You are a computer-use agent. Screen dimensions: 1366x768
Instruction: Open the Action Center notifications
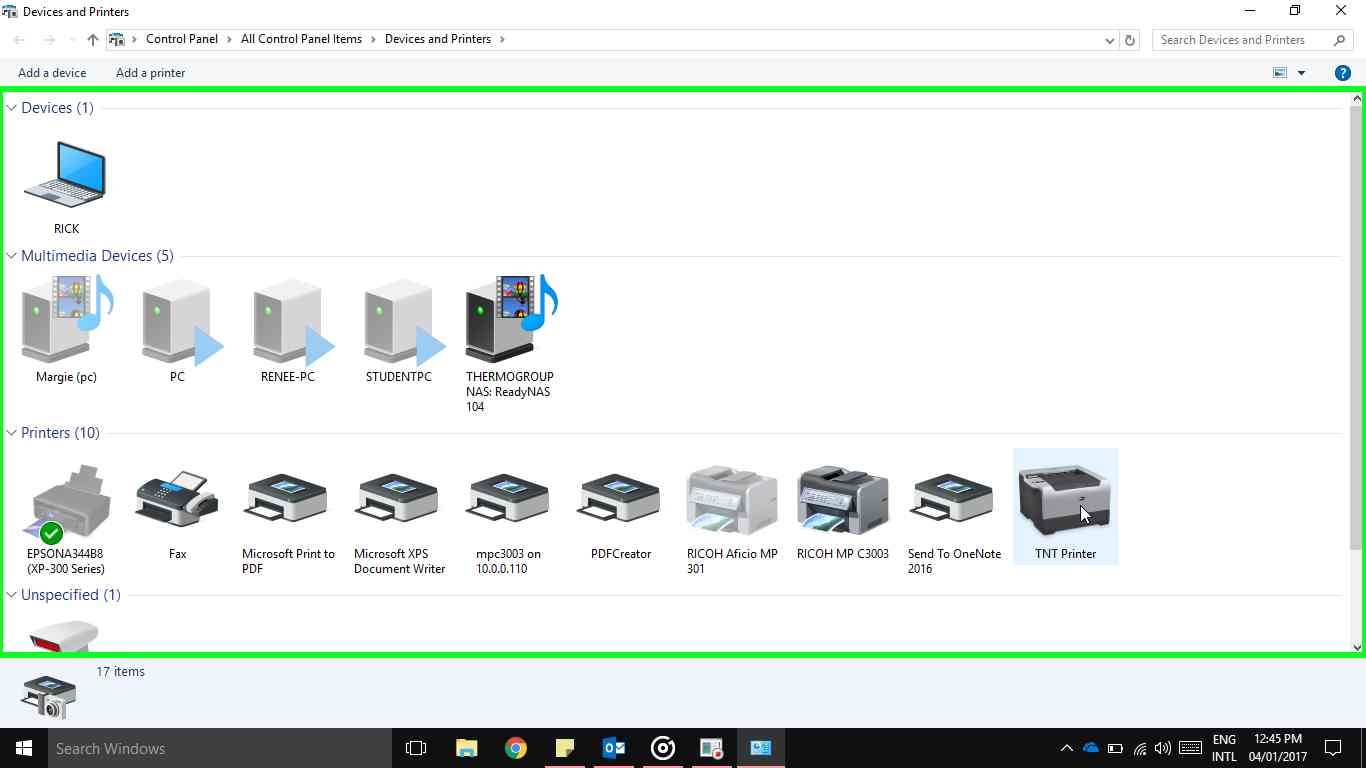click(x=1333, y=748)
